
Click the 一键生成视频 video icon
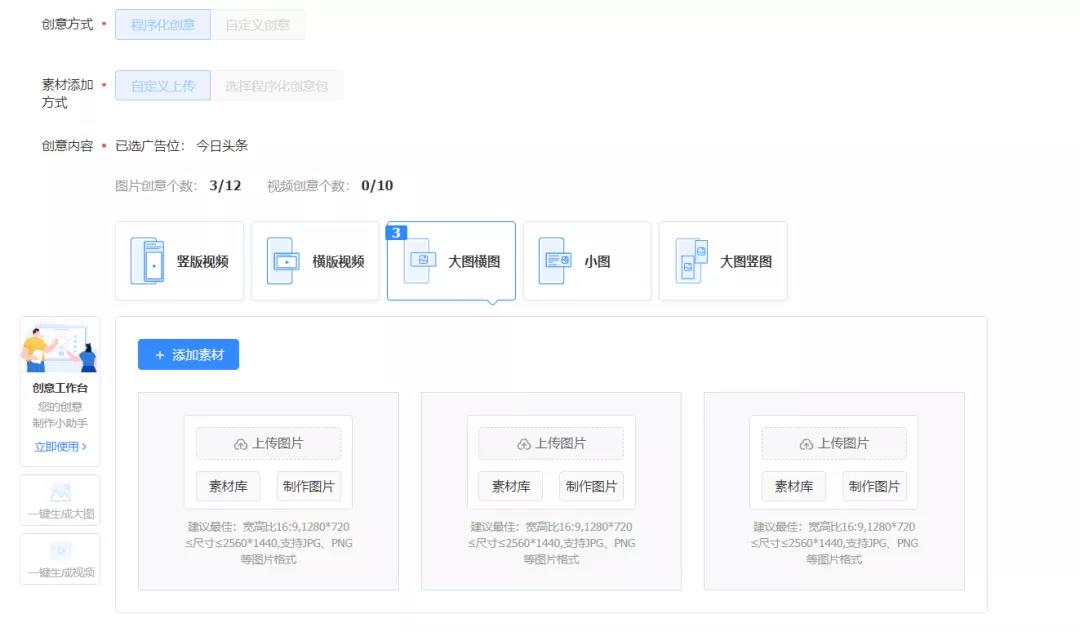click(x=60, y=551)
